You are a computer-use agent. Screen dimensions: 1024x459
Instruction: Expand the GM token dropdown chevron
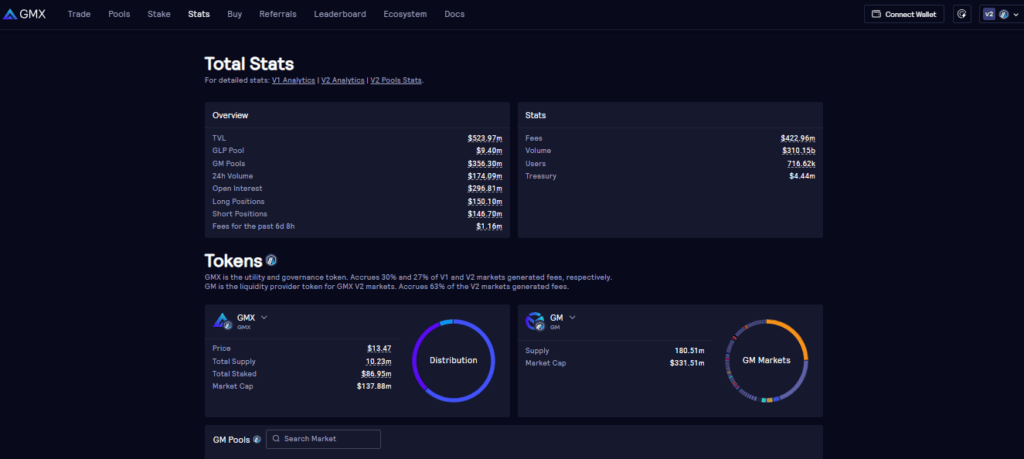(x=572, y=317)
